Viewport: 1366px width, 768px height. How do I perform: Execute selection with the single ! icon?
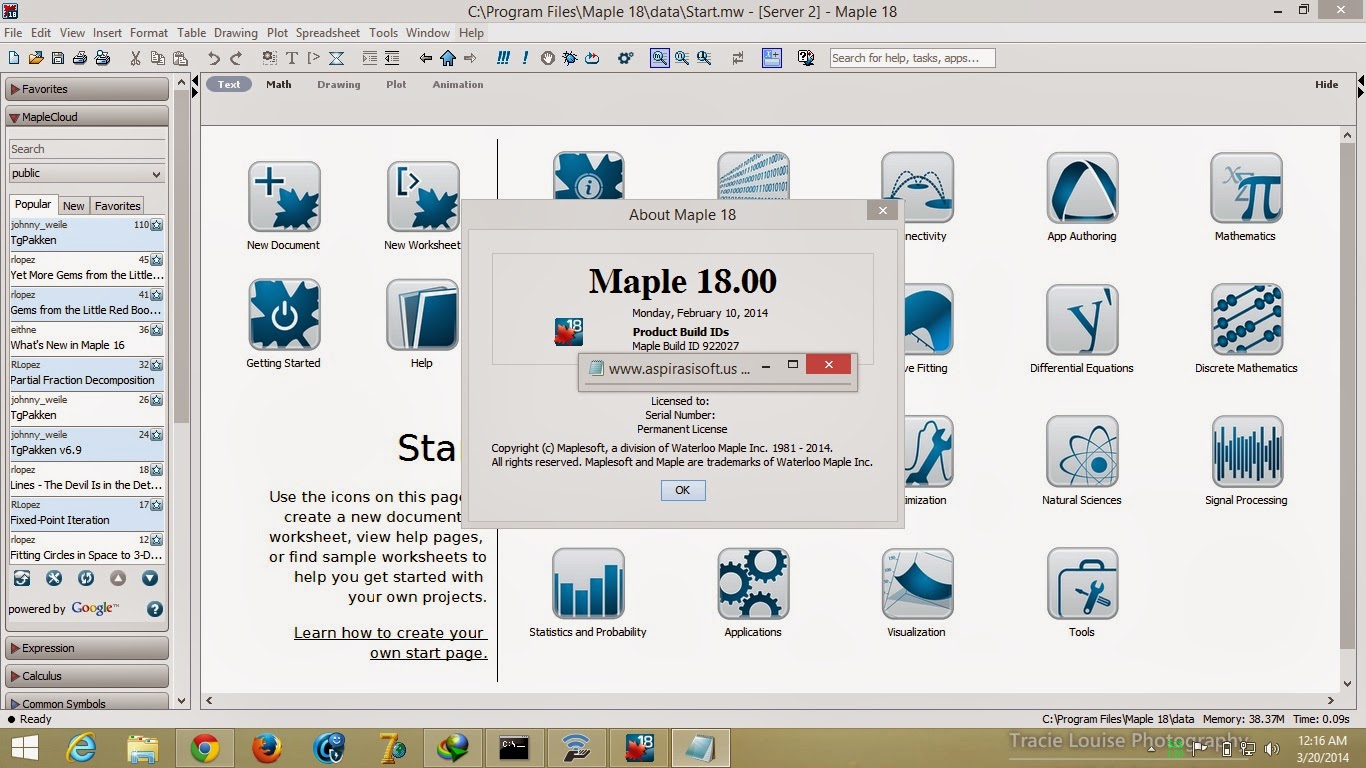pyautogui.click(x=525, y=58)
